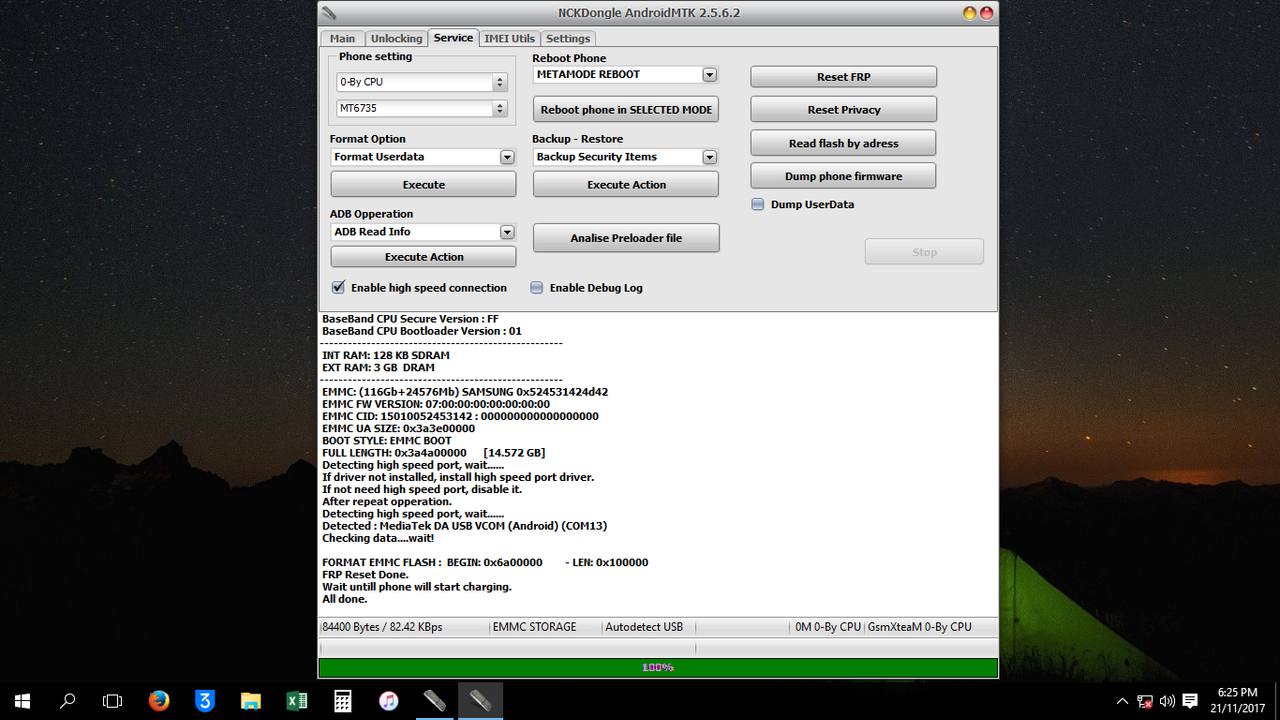
Task: Switch to Unlocking tab
Action: (396, 39)
